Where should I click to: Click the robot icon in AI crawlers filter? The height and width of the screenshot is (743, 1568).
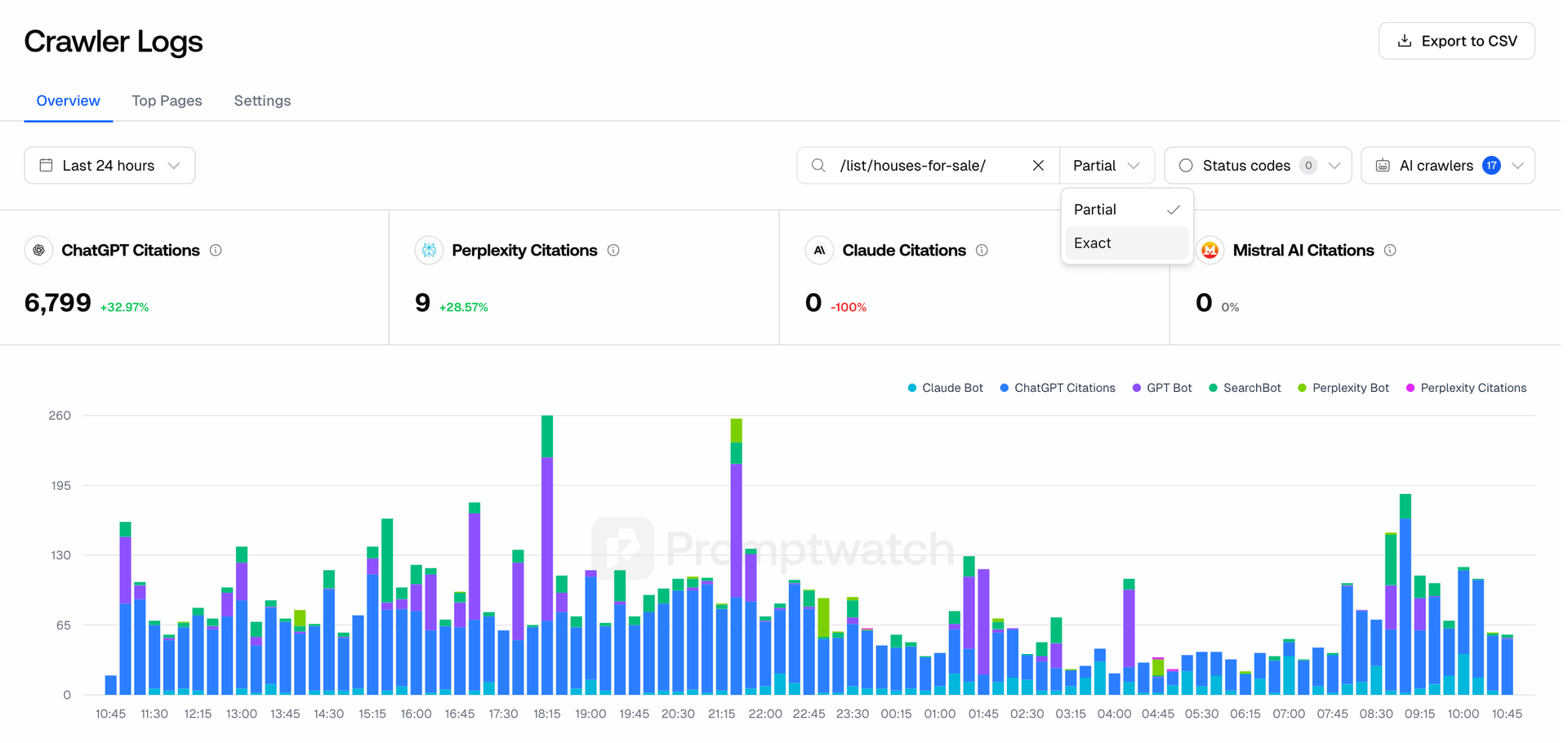point(1382,165)
